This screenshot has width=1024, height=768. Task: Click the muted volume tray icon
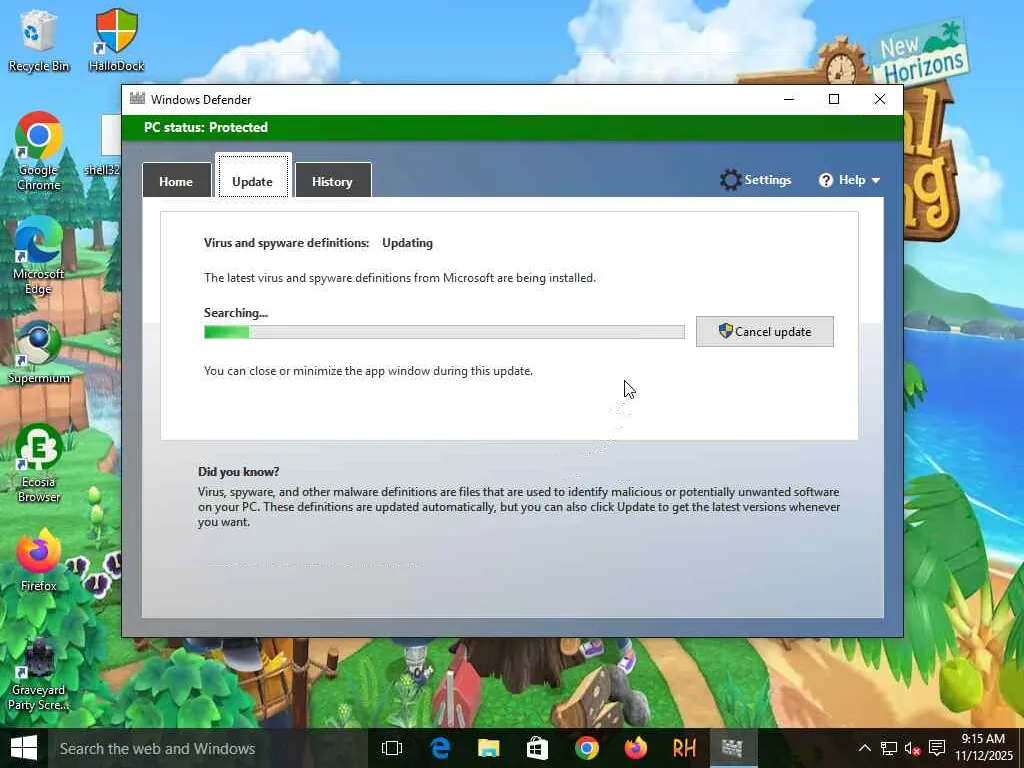pos(912,748)
